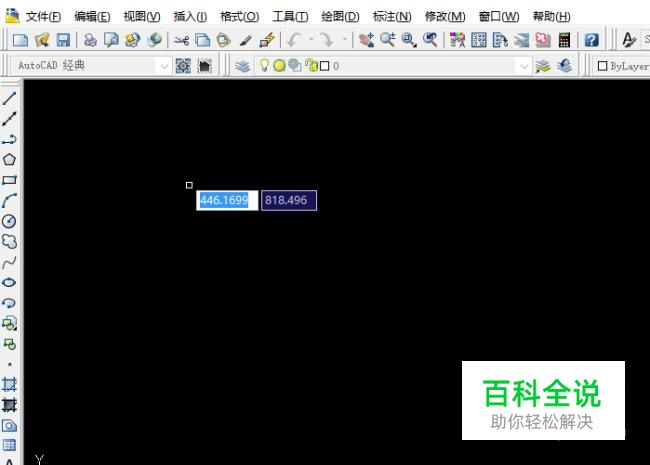
Task: Select the Ellipse tool
Action: (x=9, y=282)
